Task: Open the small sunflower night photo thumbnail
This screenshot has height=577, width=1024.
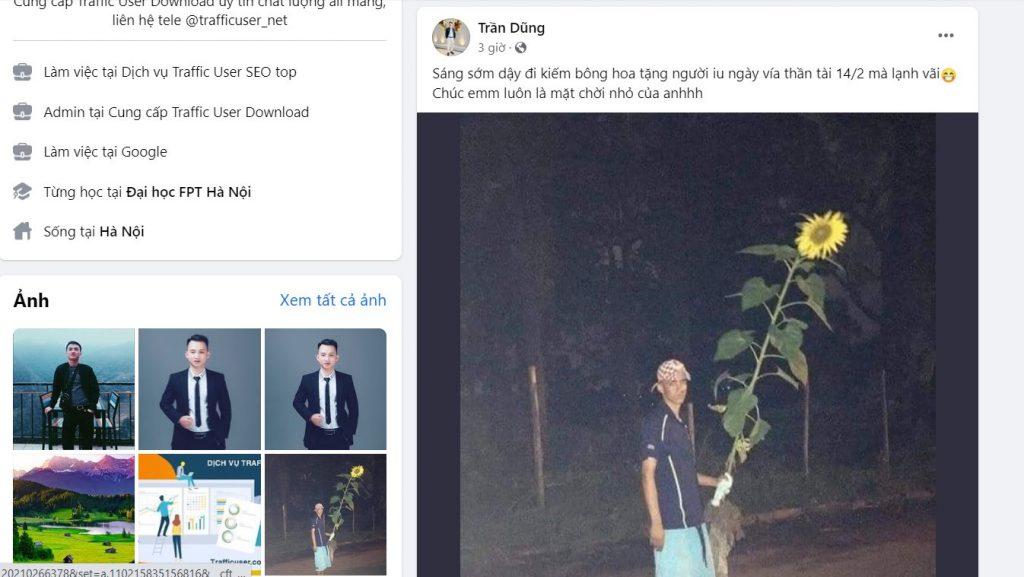Action: tap(325, 514)
